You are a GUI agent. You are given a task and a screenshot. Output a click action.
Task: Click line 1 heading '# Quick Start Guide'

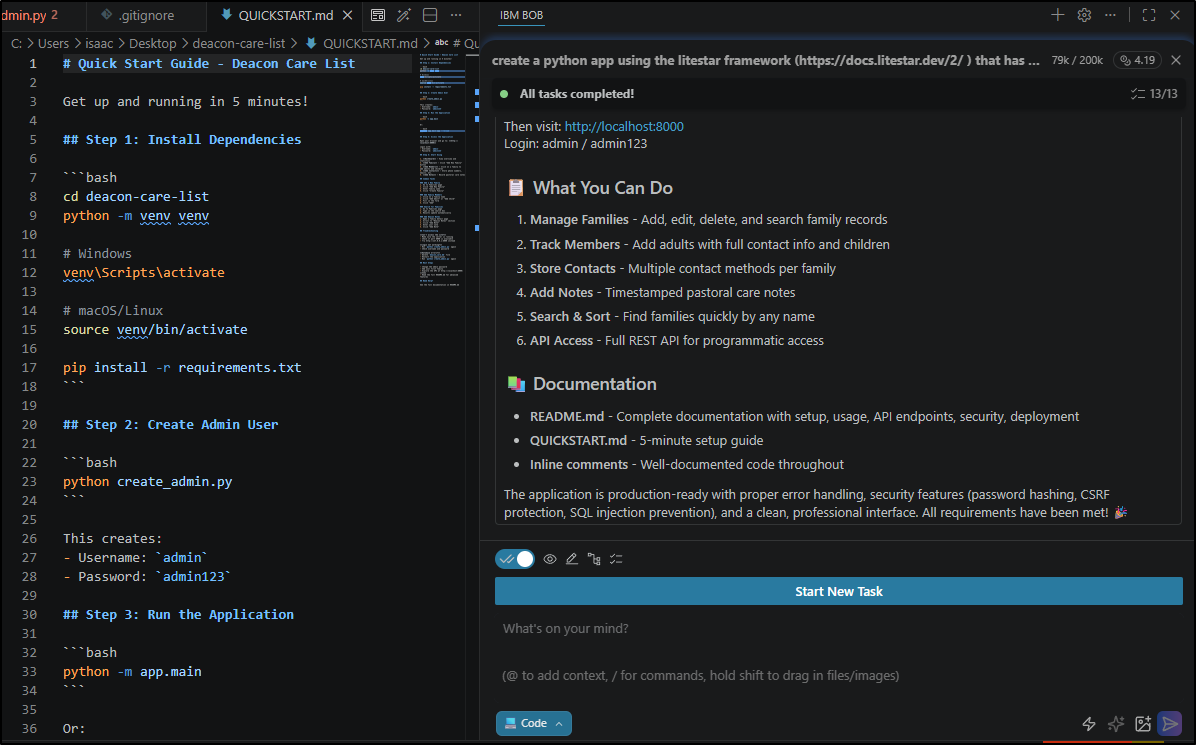[209, 63]
